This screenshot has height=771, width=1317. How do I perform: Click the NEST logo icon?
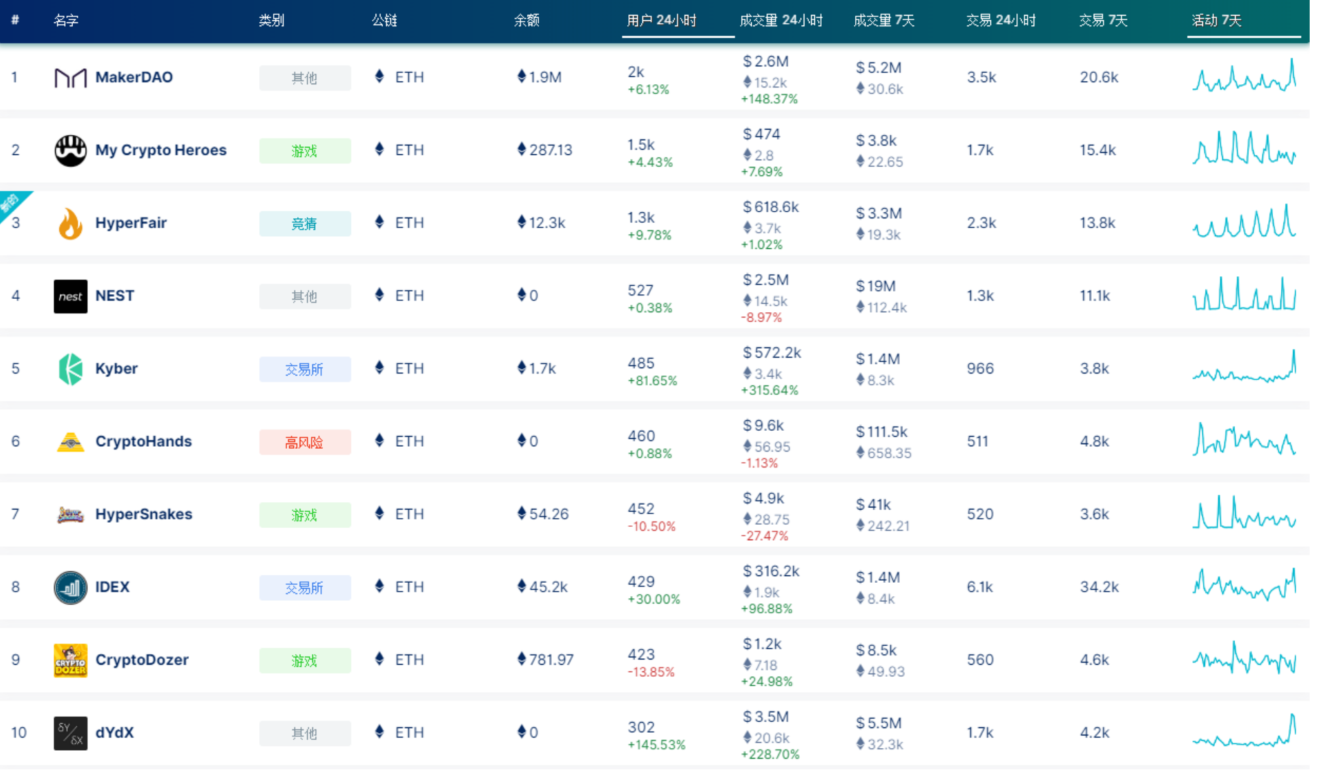(x=70, y=296)
